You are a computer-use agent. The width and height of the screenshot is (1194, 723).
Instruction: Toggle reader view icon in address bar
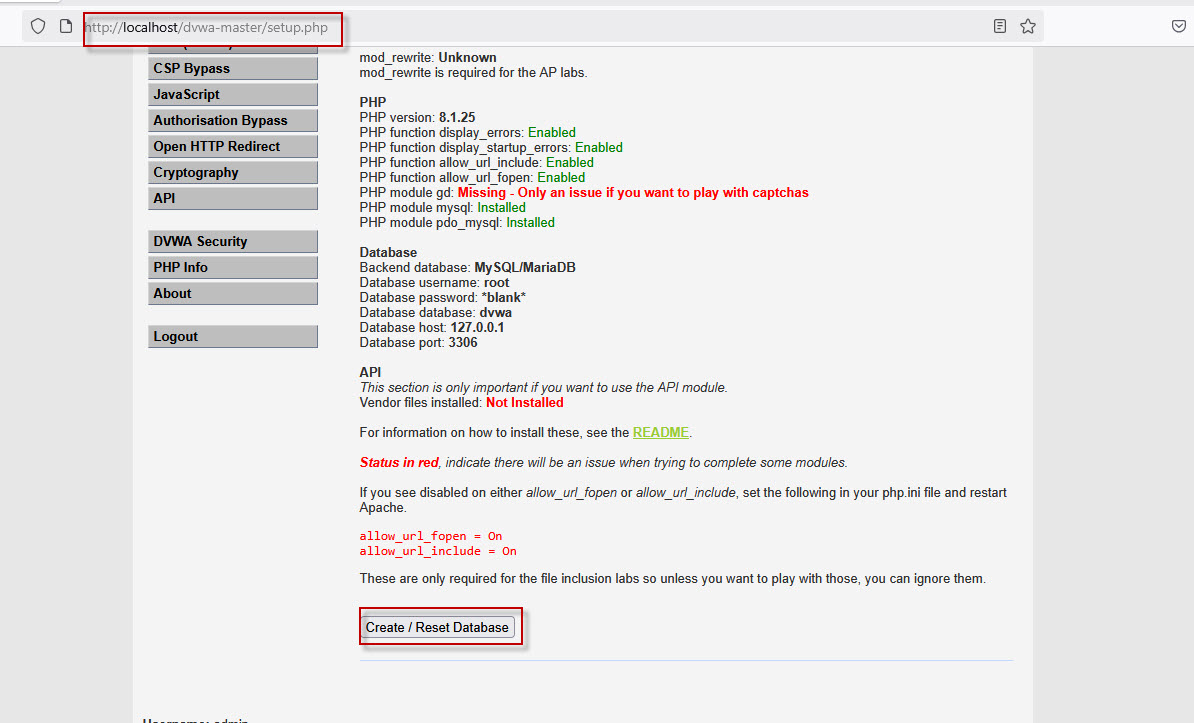(x=1000, y=27)
